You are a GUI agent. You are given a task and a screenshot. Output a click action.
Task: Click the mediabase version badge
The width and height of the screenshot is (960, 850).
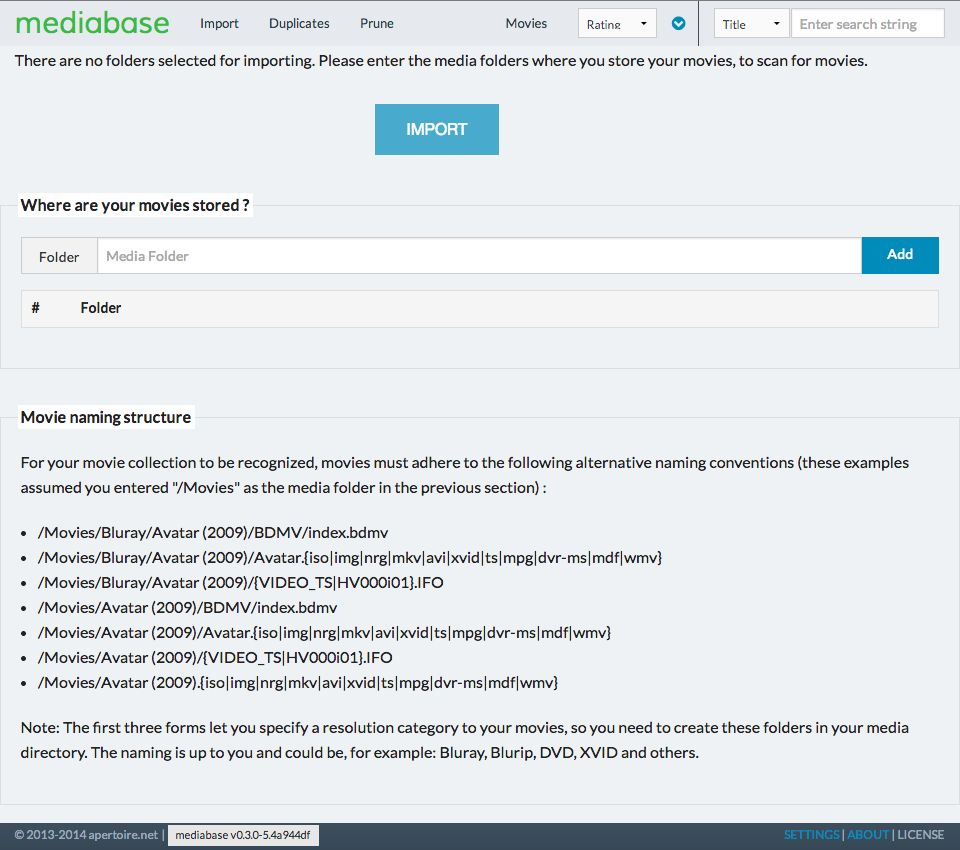pos(243,835)
